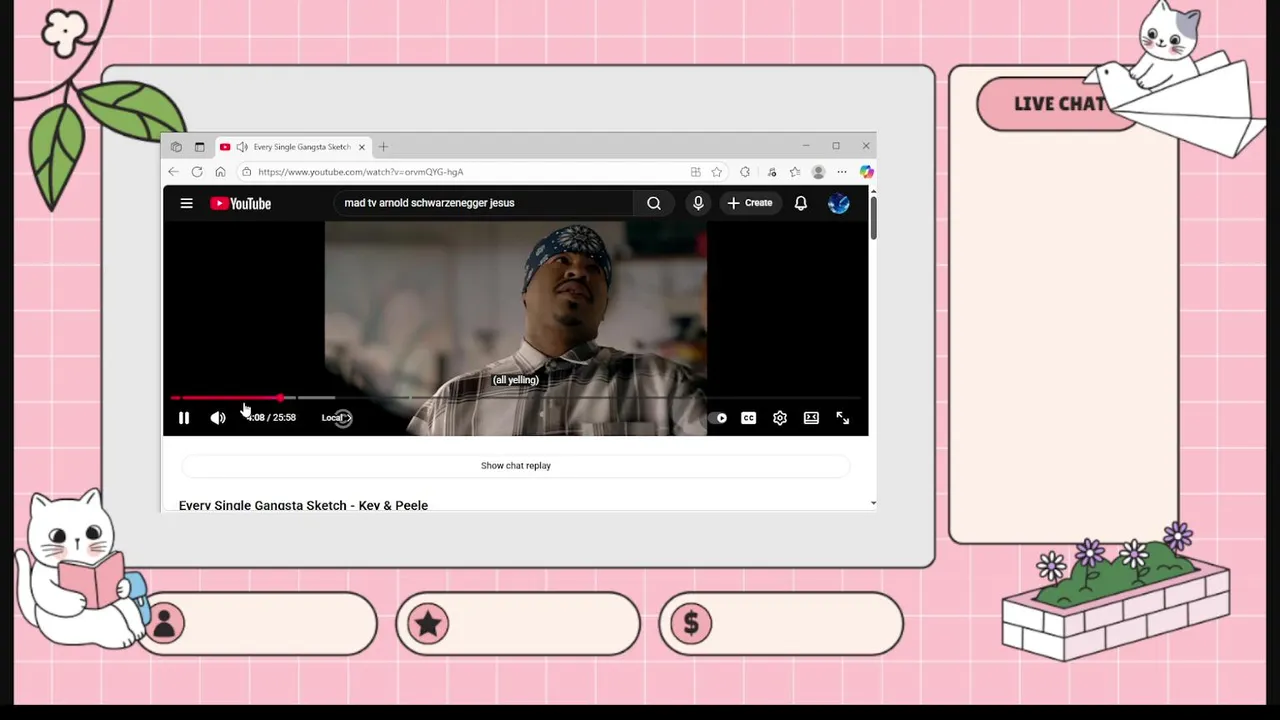The image size is (1280, 720).
Task: Toggle the autoplay switch in the player
Action: point(718,418)
